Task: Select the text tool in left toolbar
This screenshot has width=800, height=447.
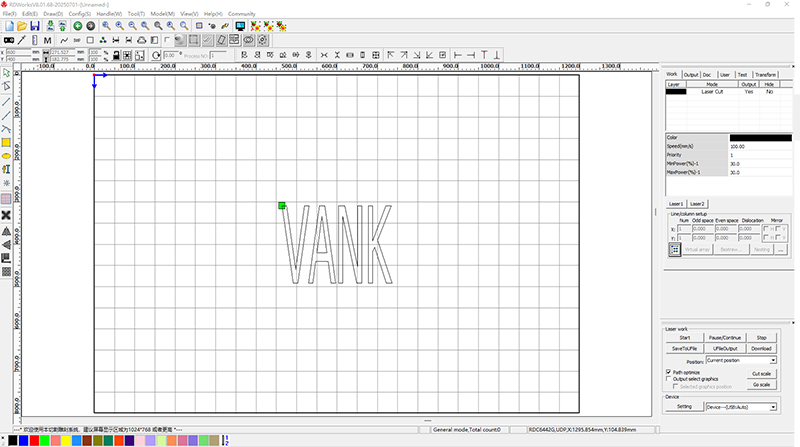Action: pyautogui.click(x=6, y=171)
